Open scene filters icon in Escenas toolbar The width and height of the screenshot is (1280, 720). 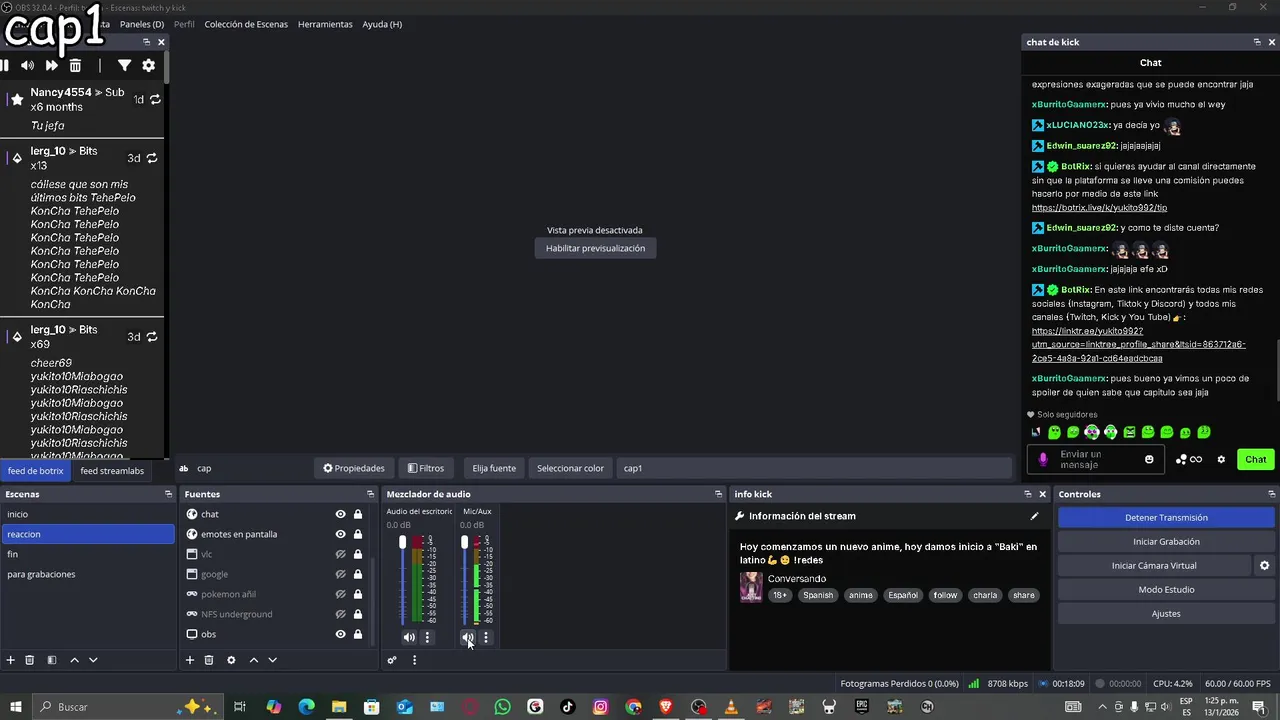pyautogui.click(x=52, y=660)
